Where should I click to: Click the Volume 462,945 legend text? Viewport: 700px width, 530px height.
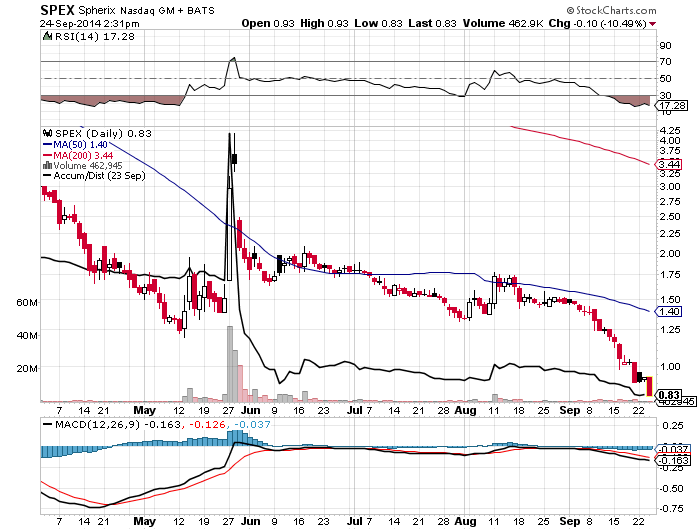(88, 166)
